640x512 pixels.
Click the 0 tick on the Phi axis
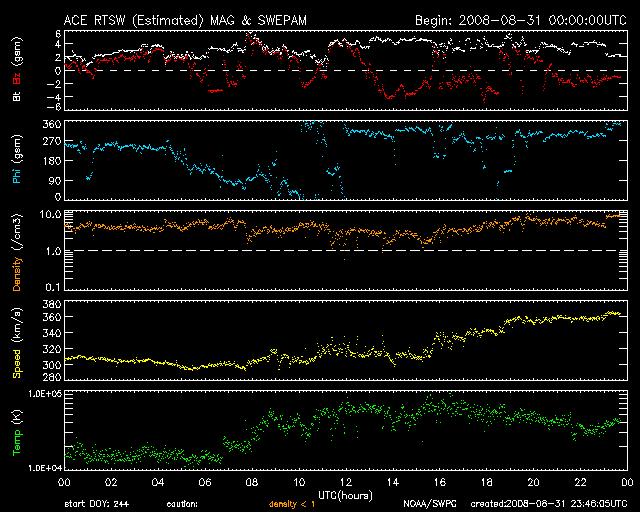coord(58,197)
